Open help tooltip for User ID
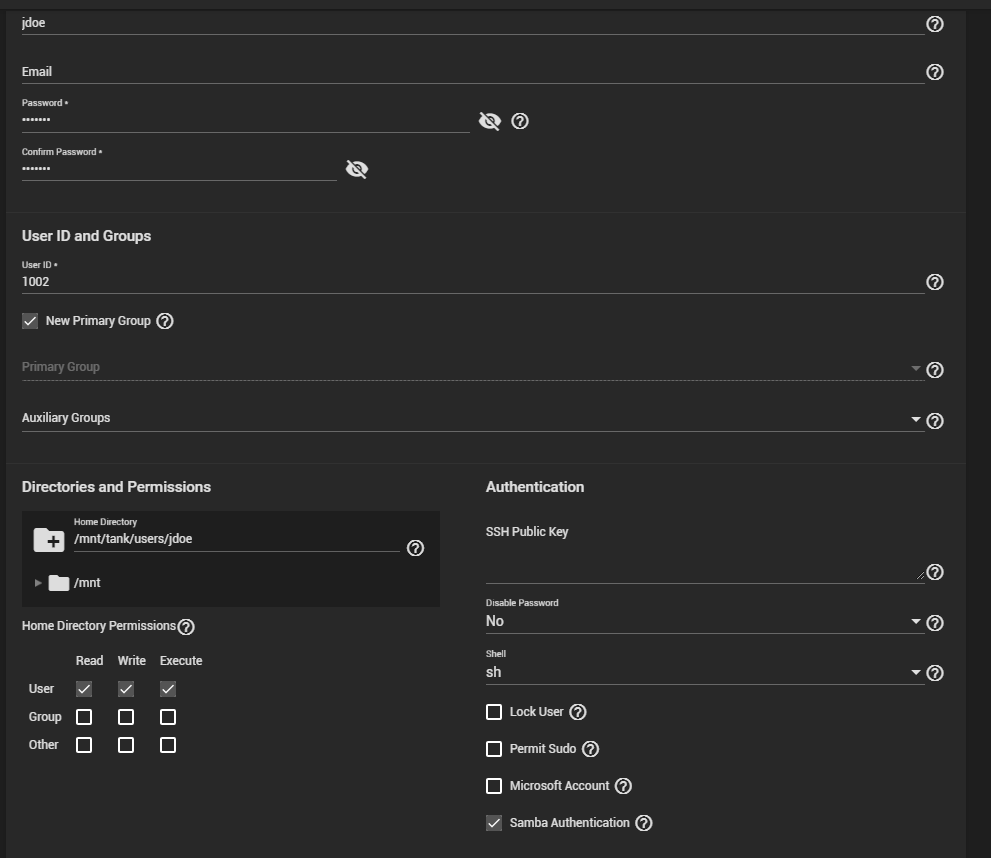991x858 pixels. click(x=934, y=282)
